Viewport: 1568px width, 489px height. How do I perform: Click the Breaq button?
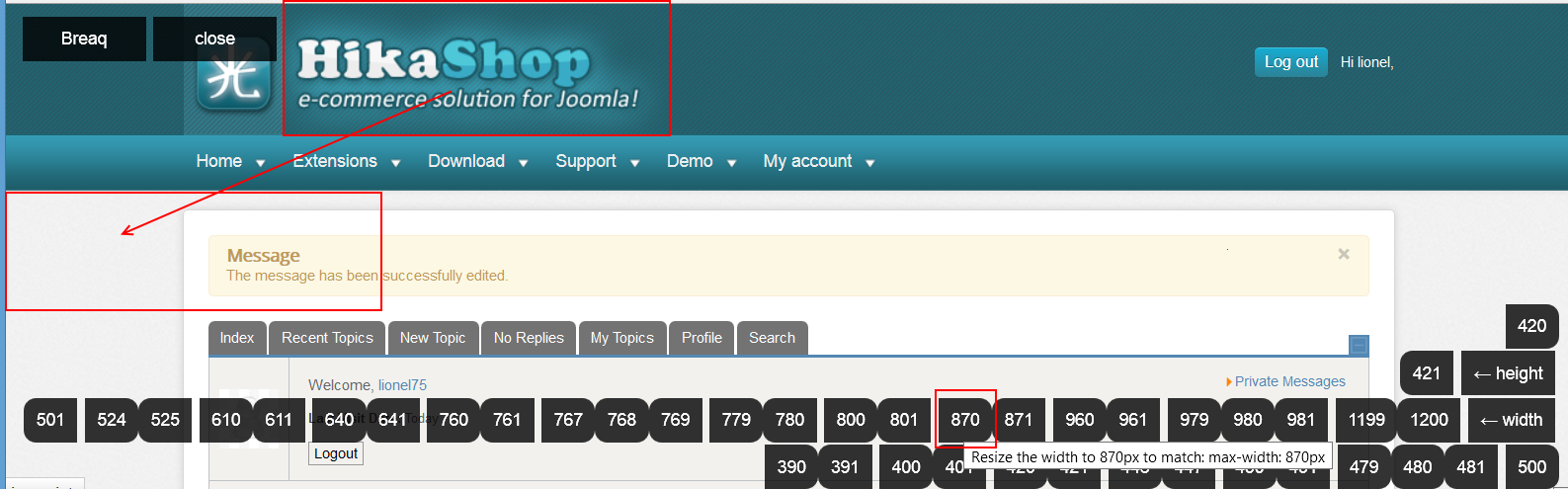[84, 39]
